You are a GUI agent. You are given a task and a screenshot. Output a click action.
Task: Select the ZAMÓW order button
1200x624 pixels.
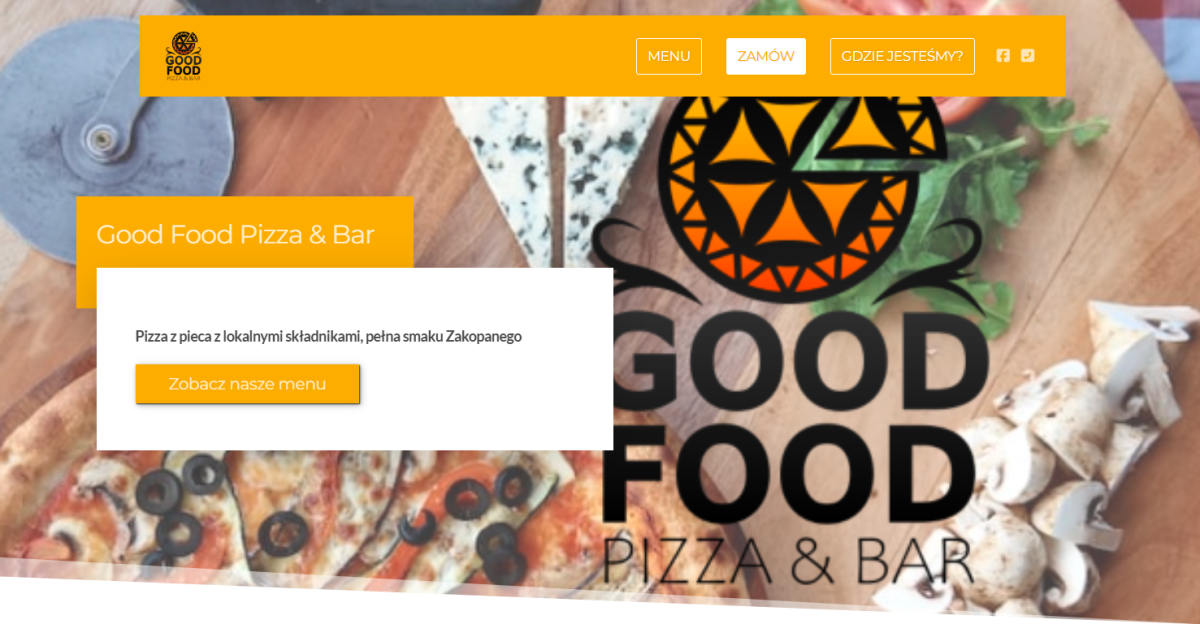[x=766, y=56]
